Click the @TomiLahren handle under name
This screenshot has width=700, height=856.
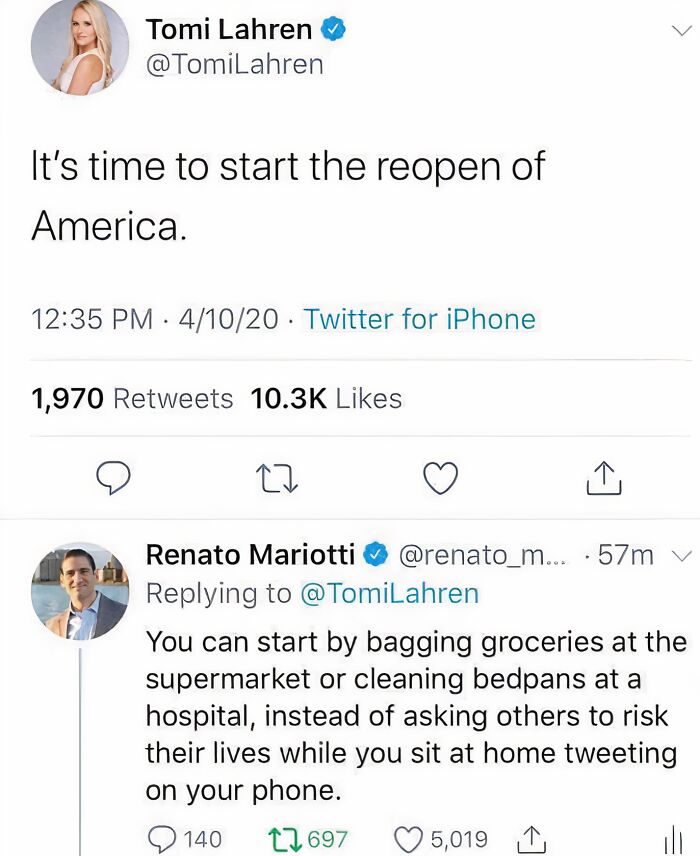click(235, 64)
